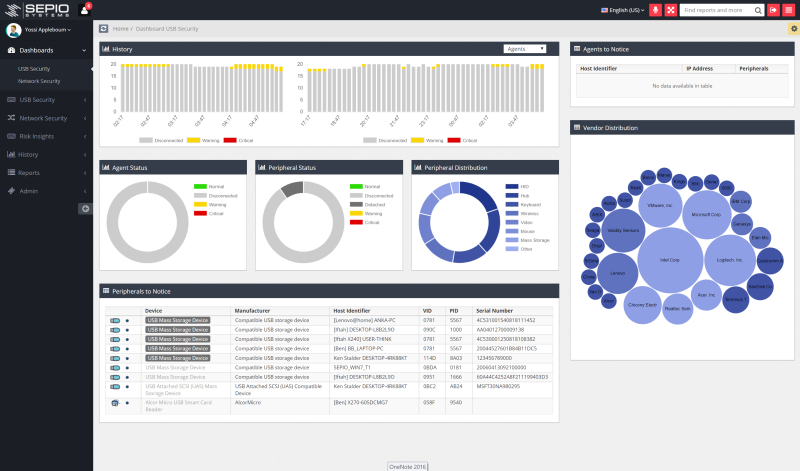Collapse the sidebar with the arrow button
Screen dimensions: 800x471
pyautogui.click(x=85, y=208)
